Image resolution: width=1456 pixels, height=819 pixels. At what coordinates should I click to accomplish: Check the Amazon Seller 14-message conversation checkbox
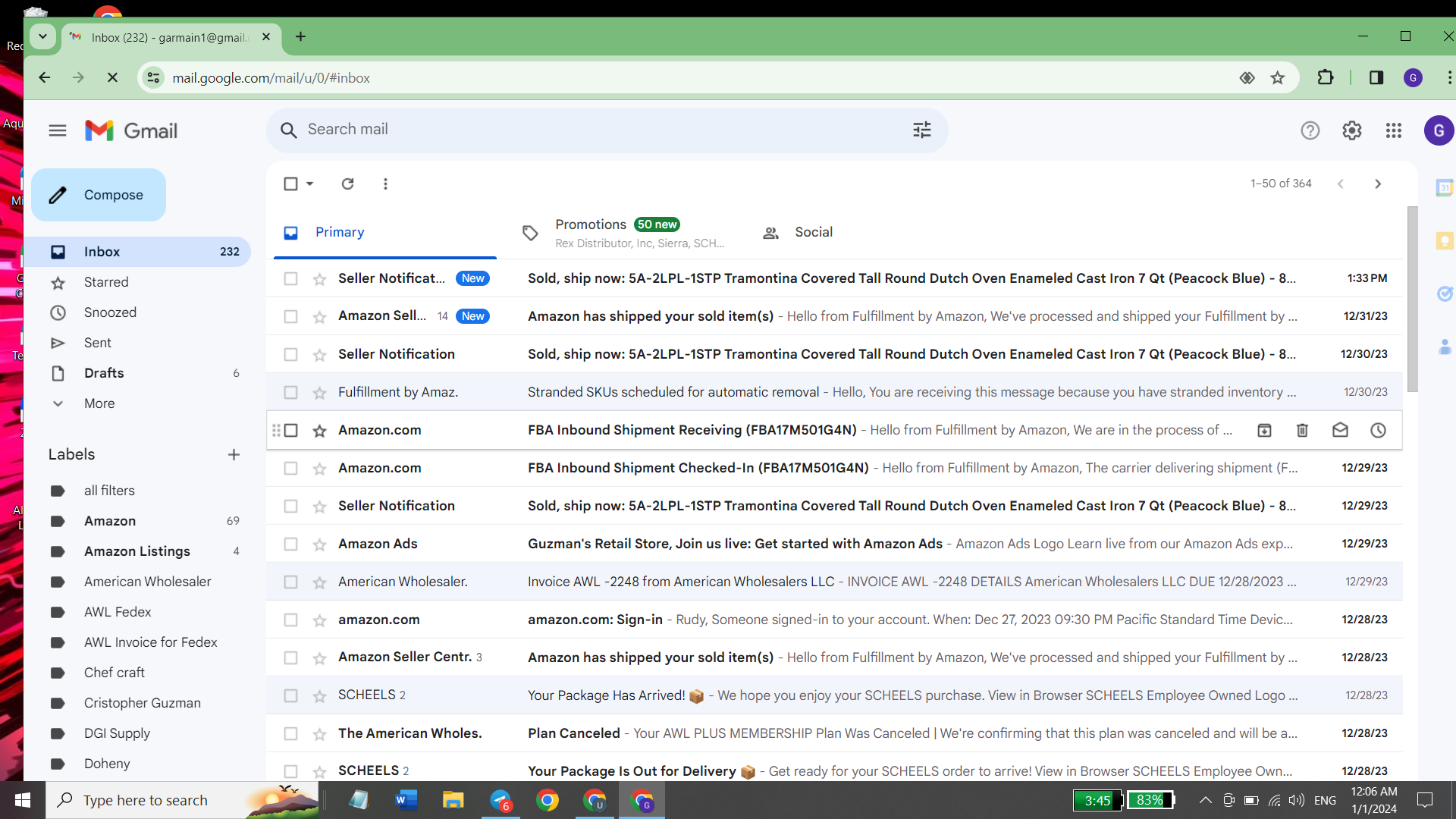pos(290,316)
